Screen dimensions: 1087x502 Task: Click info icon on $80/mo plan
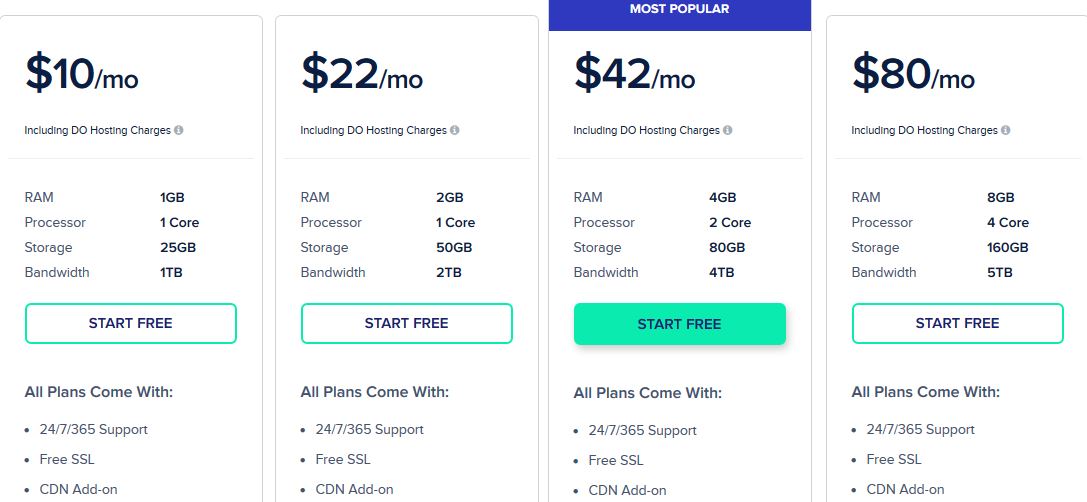(1006, 130)
